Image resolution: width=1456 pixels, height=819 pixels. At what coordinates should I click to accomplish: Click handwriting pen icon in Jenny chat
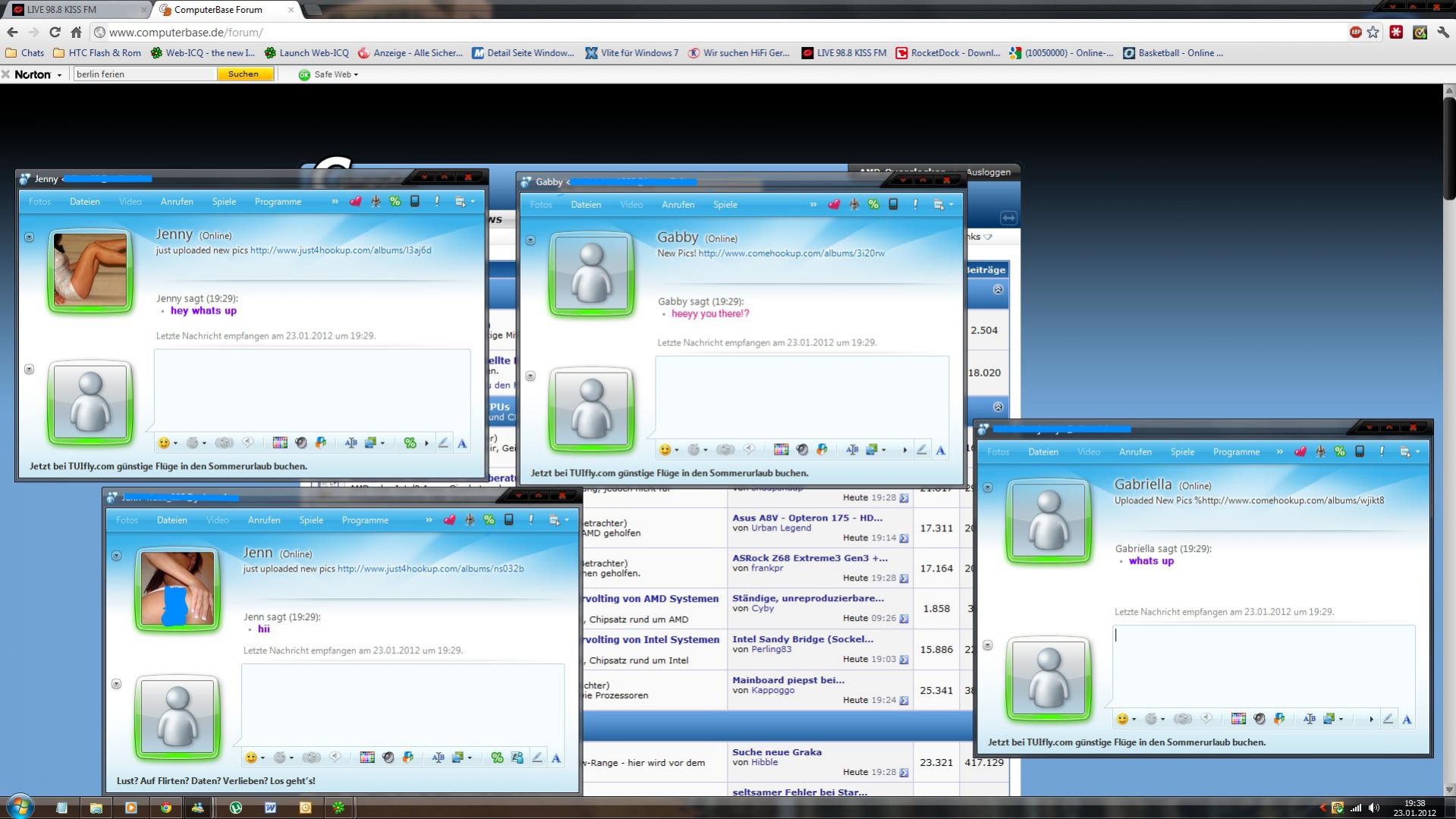pos(443,443)
